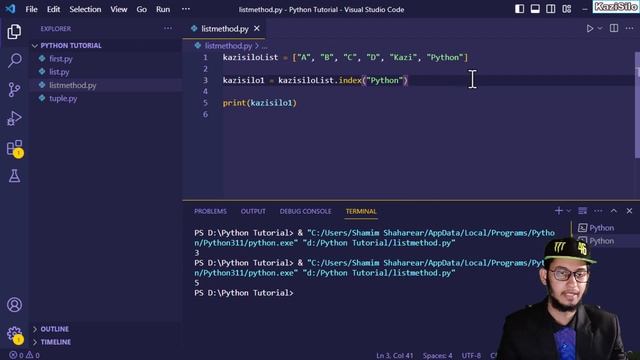640x360 pixels.
Task: Run Python file with play button
Action: click(590, 29)
